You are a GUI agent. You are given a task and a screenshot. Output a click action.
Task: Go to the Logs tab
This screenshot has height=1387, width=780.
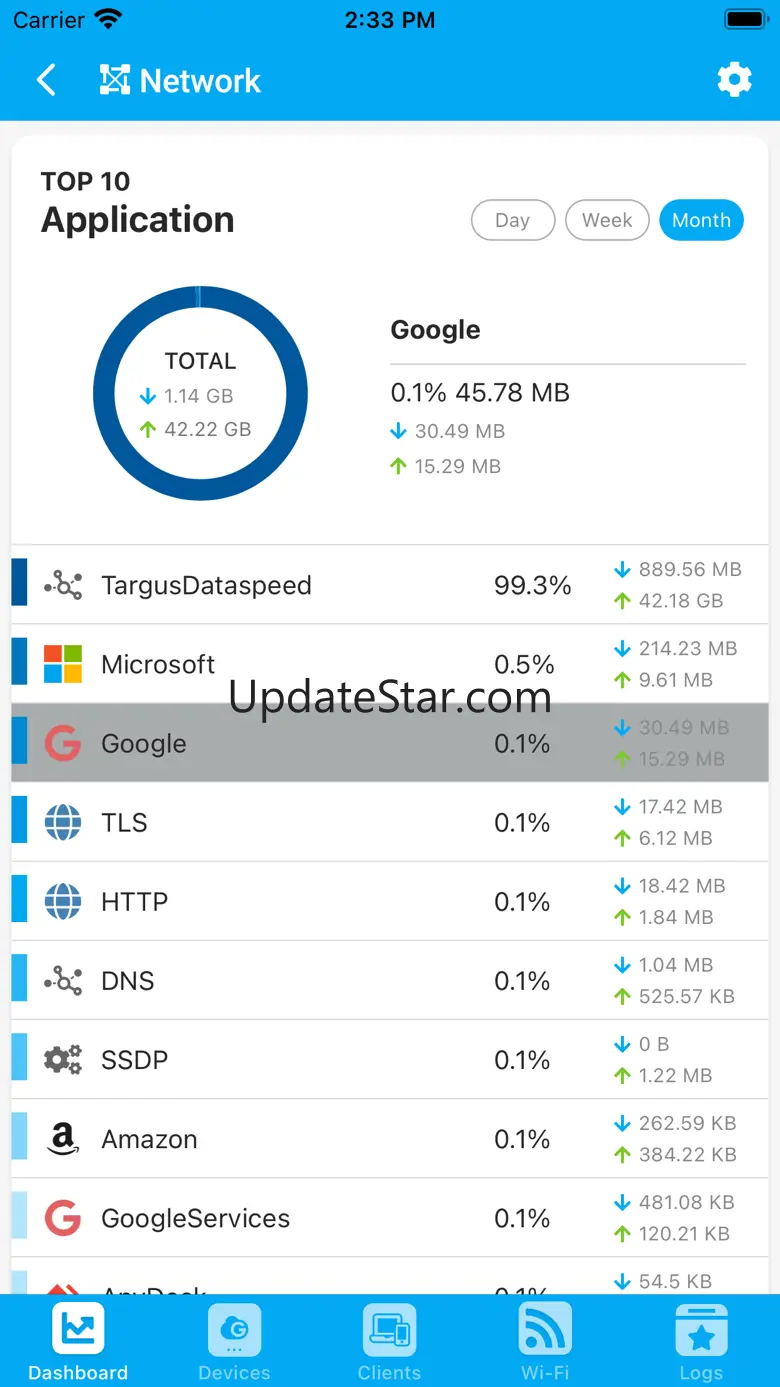pos(701,1342)
